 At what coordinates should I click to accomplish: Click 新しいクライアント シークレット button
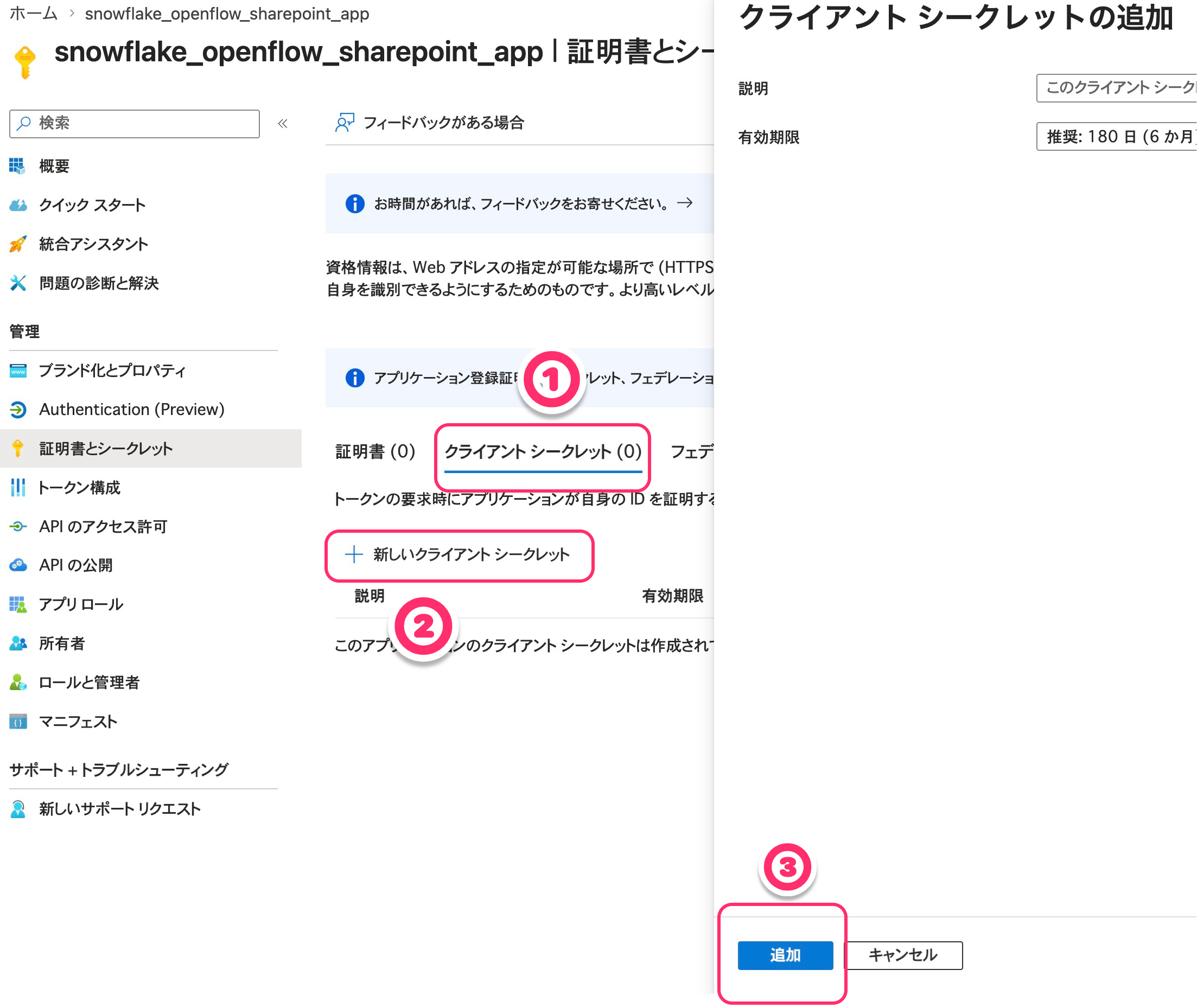[x=460, y=554]
